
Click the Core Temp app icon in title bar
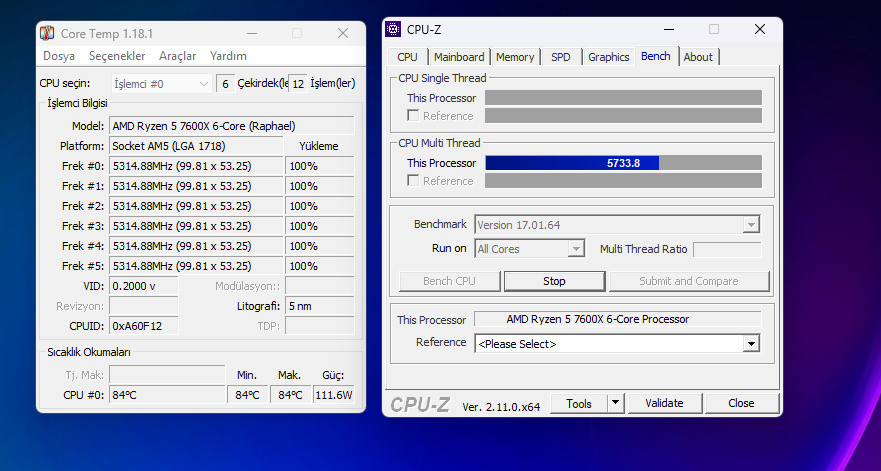click(x=47, y=33)
